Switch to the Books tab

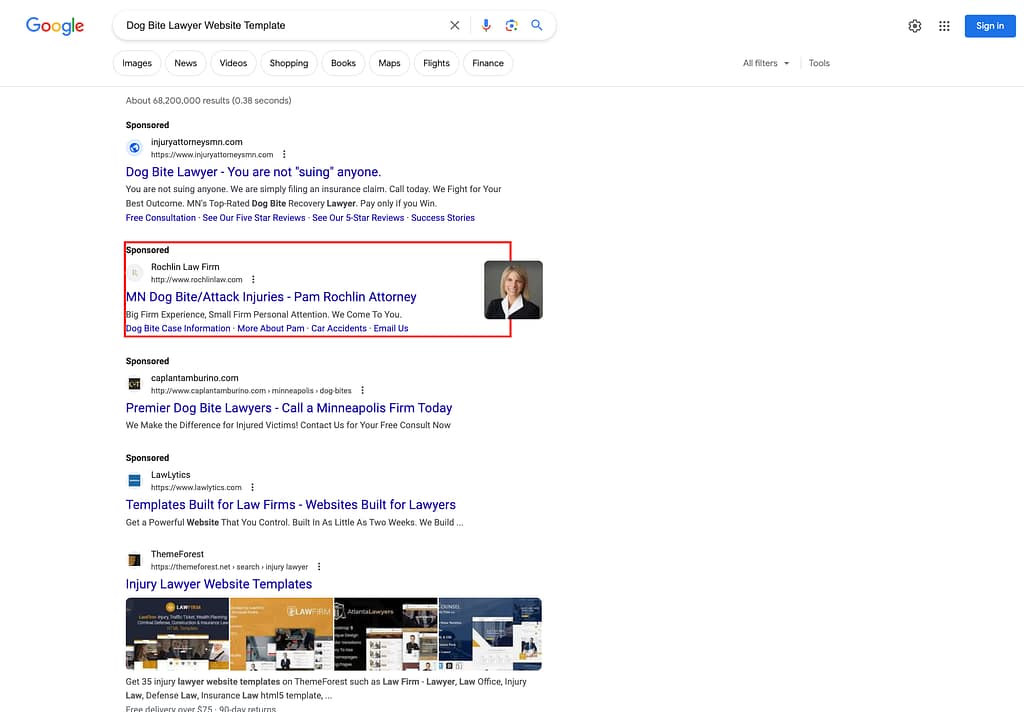pyautogui.click(x=344, y=63)
